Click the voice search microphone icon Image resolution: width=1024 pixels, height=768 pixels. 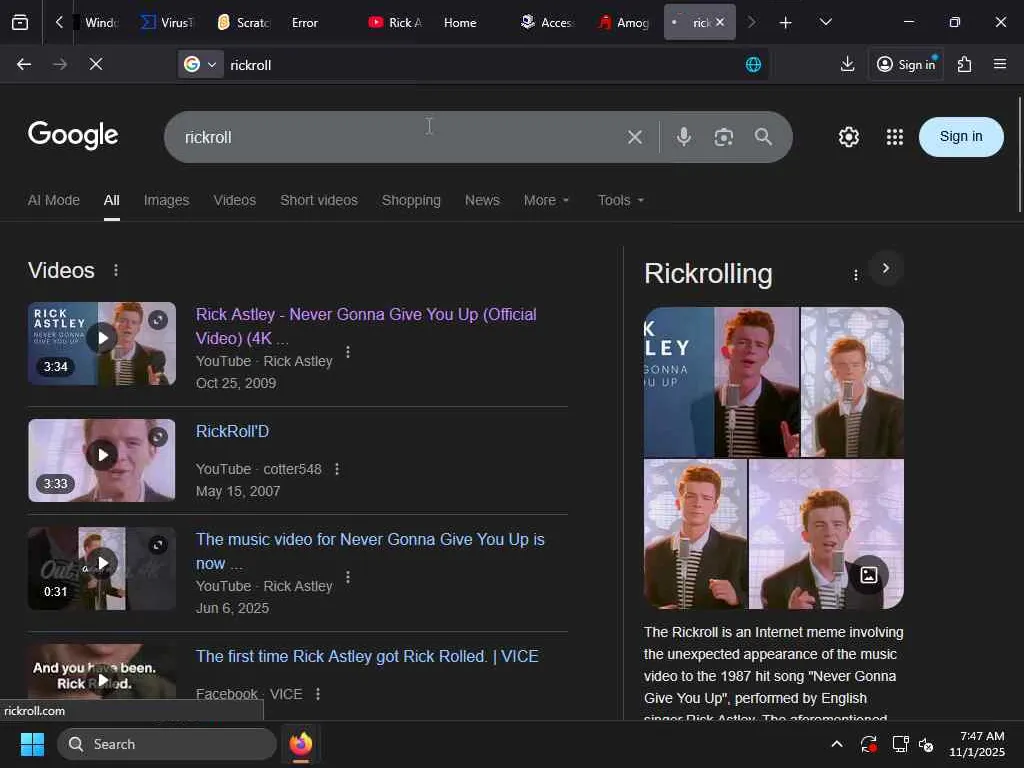point(684,137)
